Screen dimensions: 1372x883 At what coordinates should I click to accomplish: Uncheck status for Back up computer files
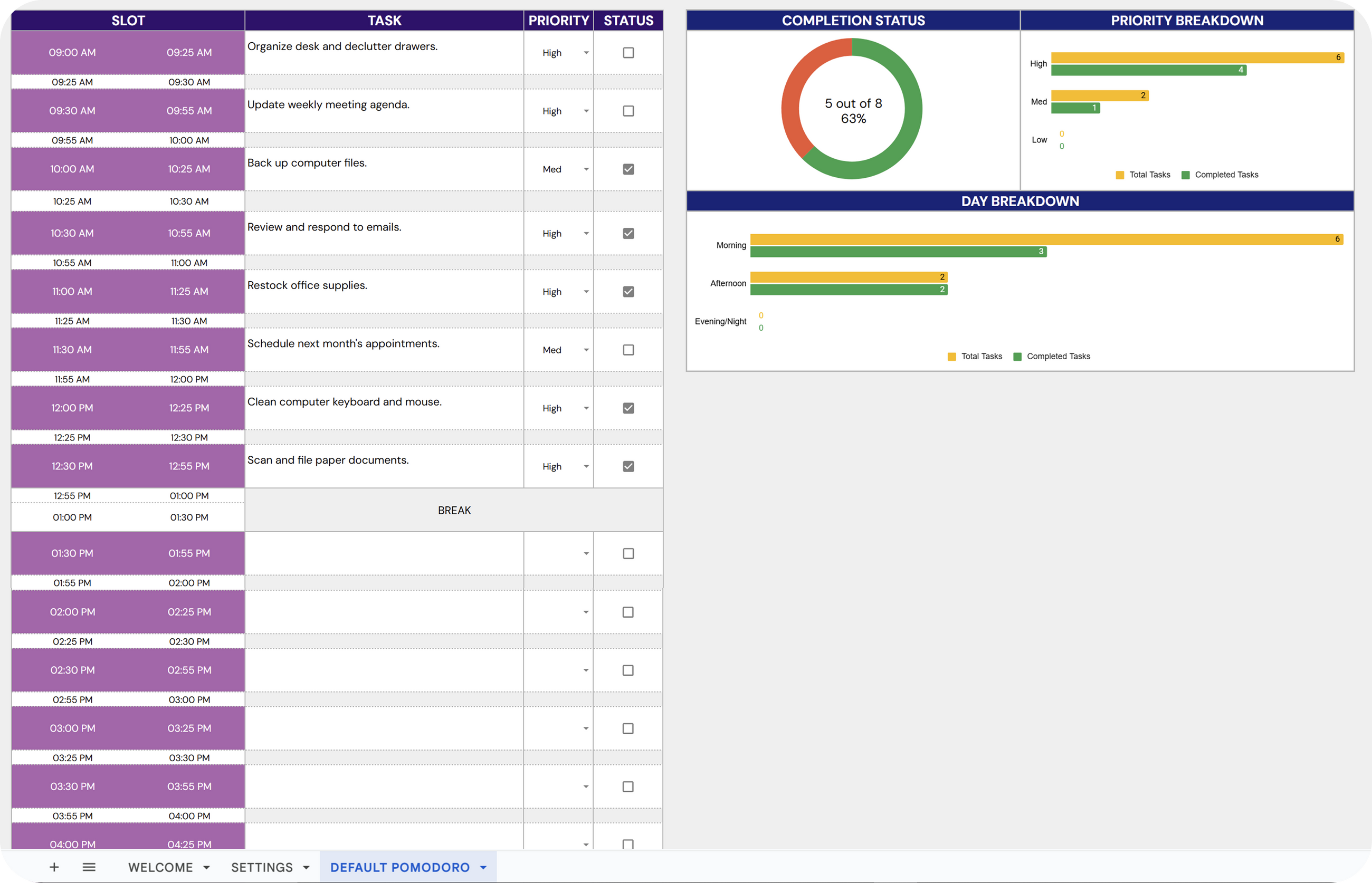628,169
